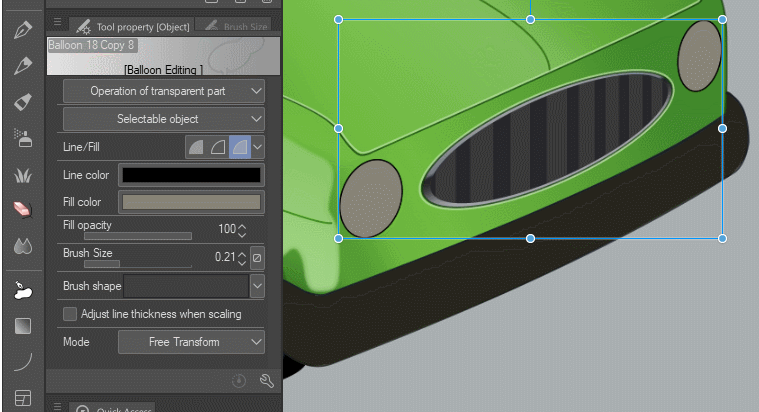Select the Eraser tool in the toolbar

tap(22, 209)
